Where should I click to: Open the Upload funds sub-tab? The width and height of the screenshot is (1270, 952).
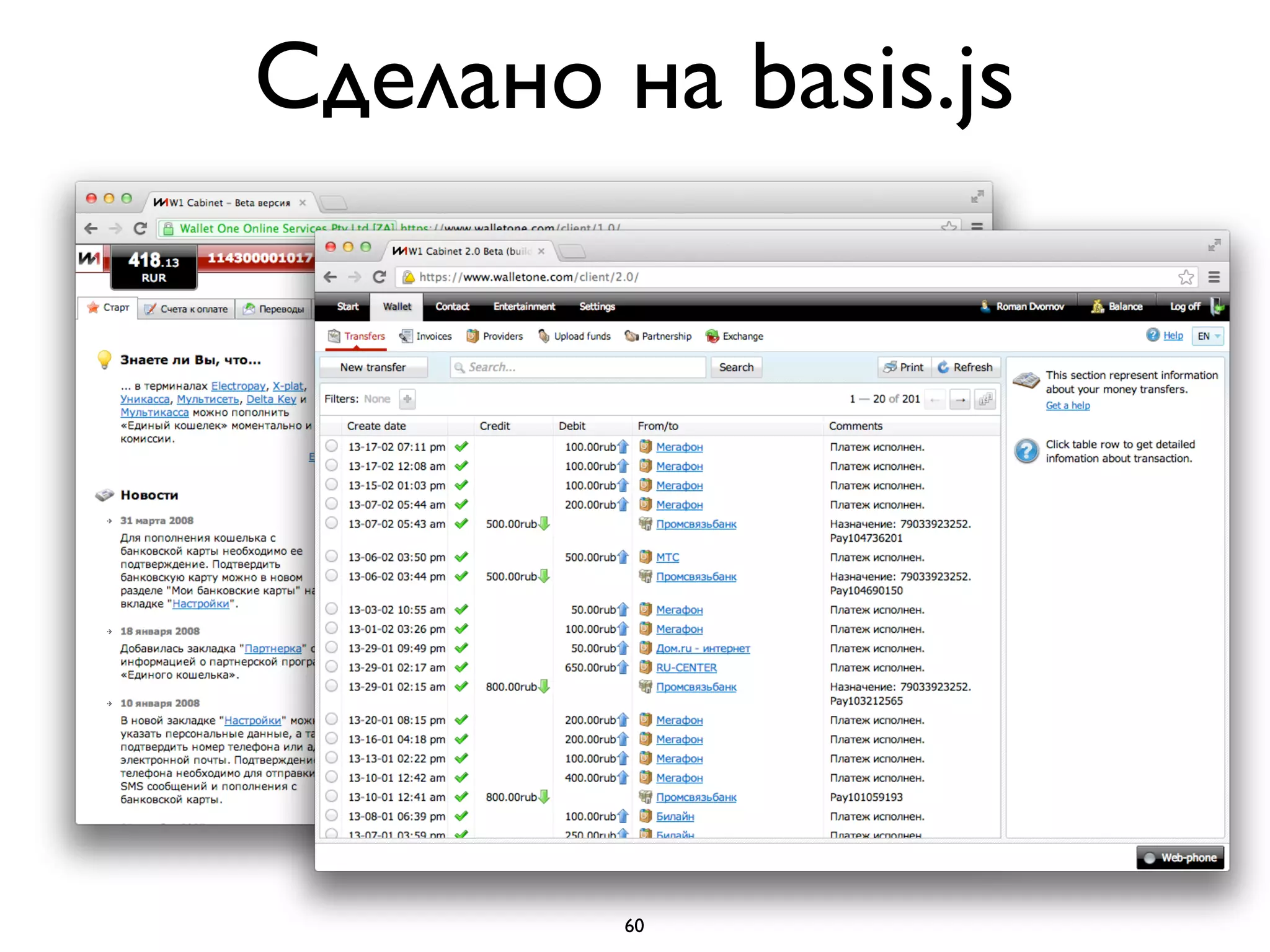pos(574,336)
